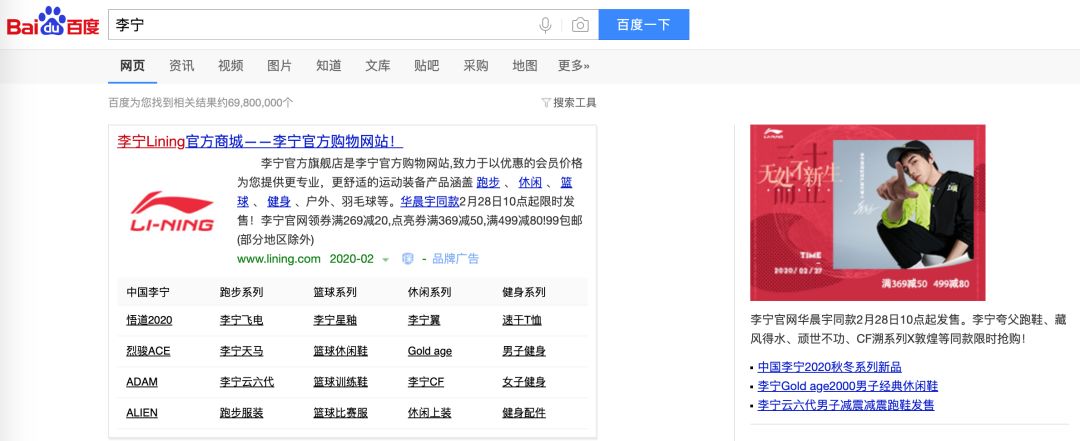Image resolution: width=1080 pixels, height=441 pixels.
Task: Open 中国李宁2020秋冬系列新品 sidebar link
Action: click(829, 367)
